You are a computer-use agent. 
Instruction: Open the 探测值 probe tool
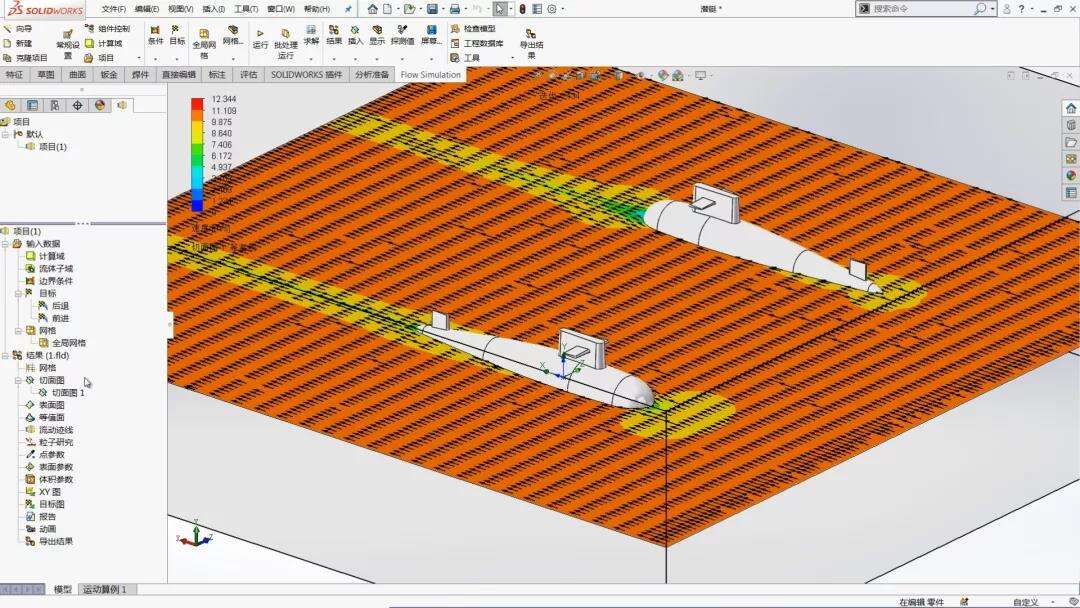(402, 32)
